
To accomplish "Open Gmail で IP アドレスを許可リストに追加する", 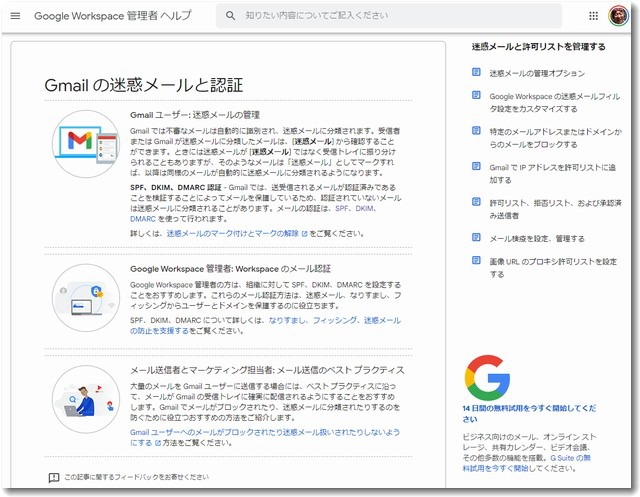I will tap(553, 173).
